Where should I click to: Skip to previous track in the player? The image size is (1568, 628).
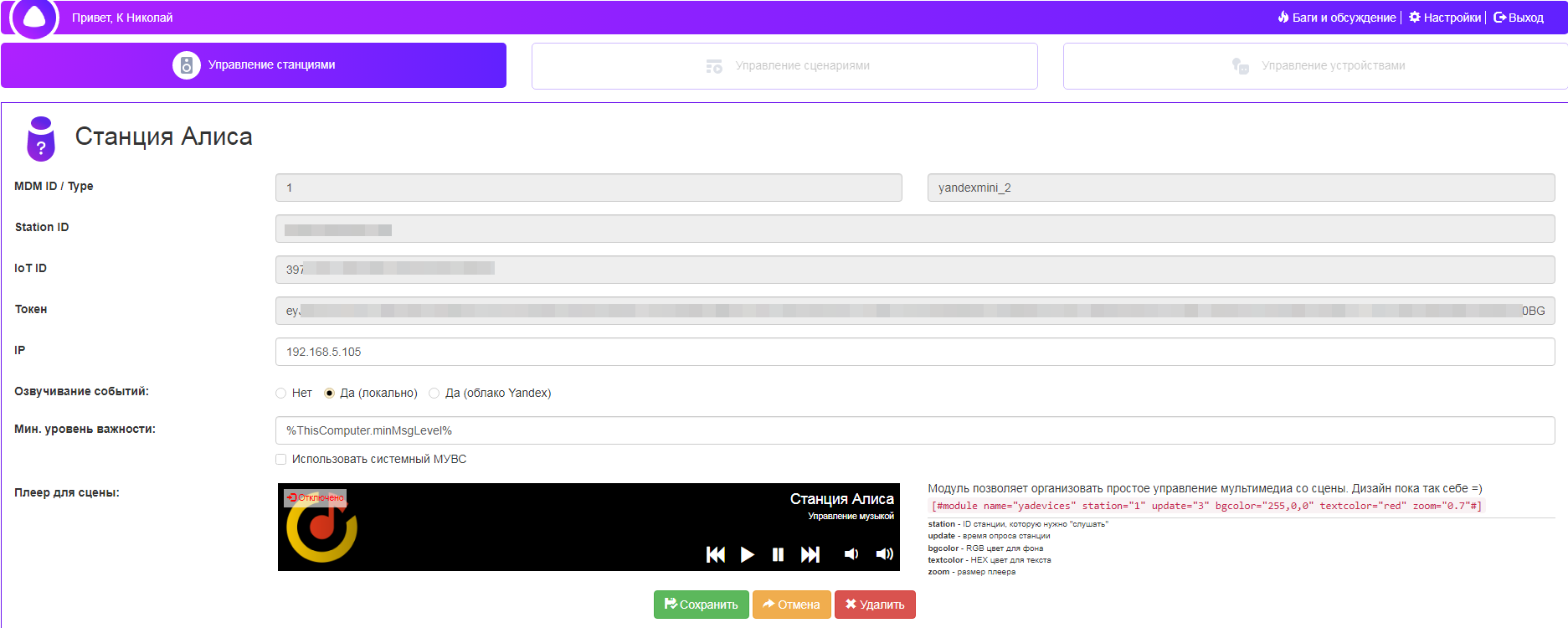coord(716,554)
